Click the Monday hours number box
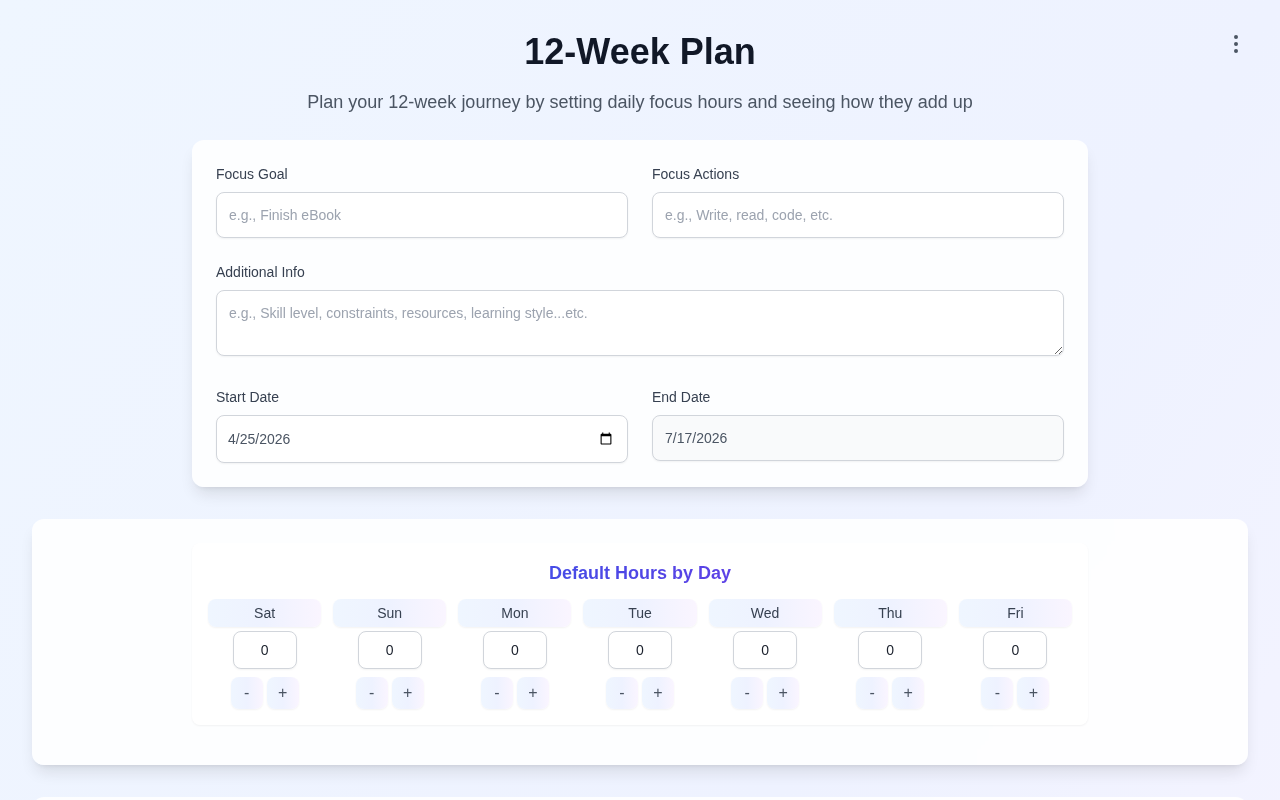The width and height of the screenshot is (1280, 800). (515, 650)
